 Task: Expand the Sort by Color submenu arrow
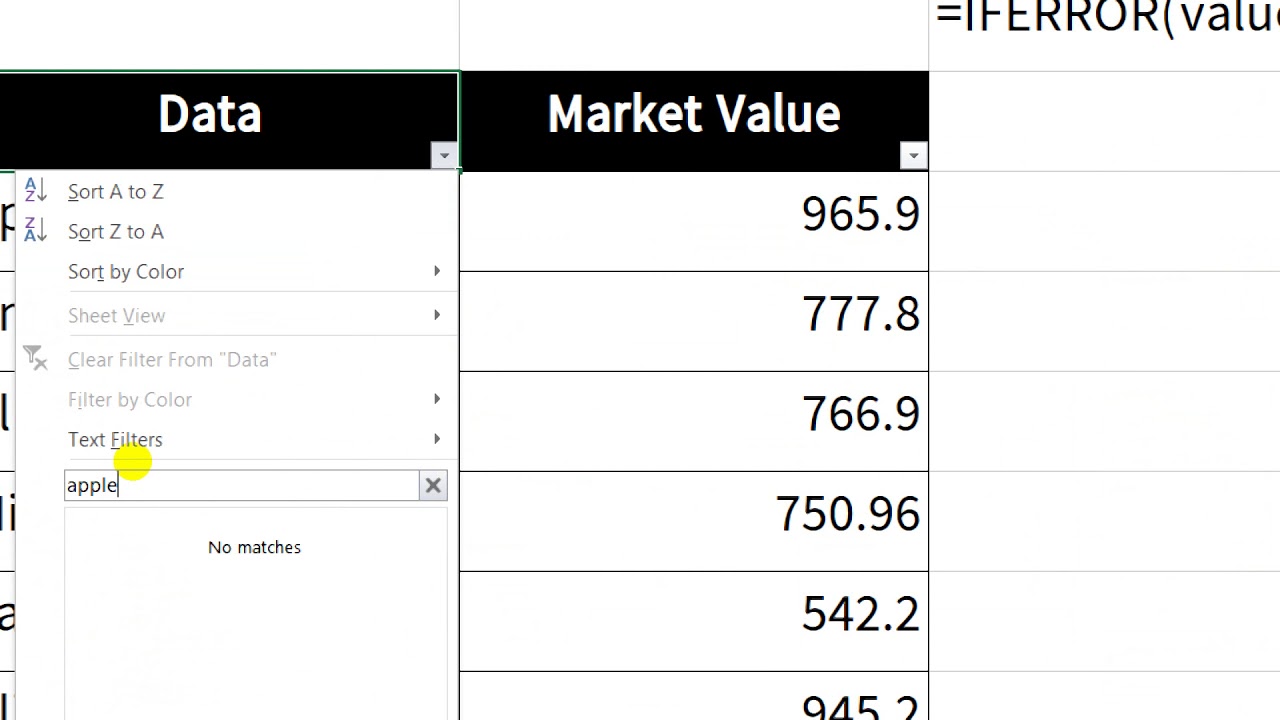437,271
